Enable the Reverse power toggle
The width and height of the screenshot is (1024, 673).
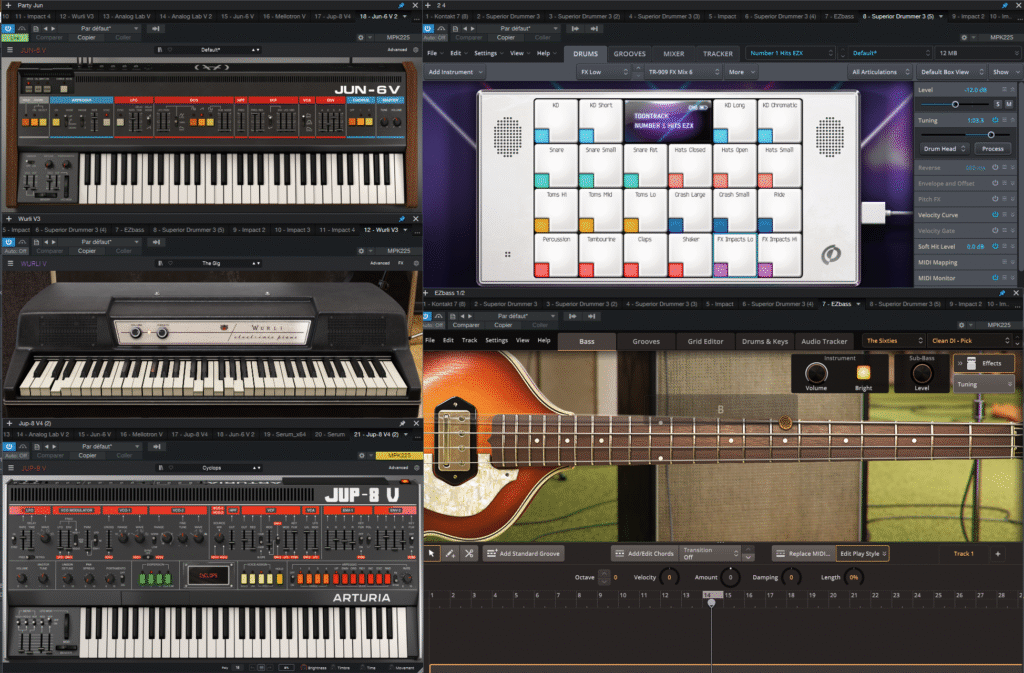(995, 168)
